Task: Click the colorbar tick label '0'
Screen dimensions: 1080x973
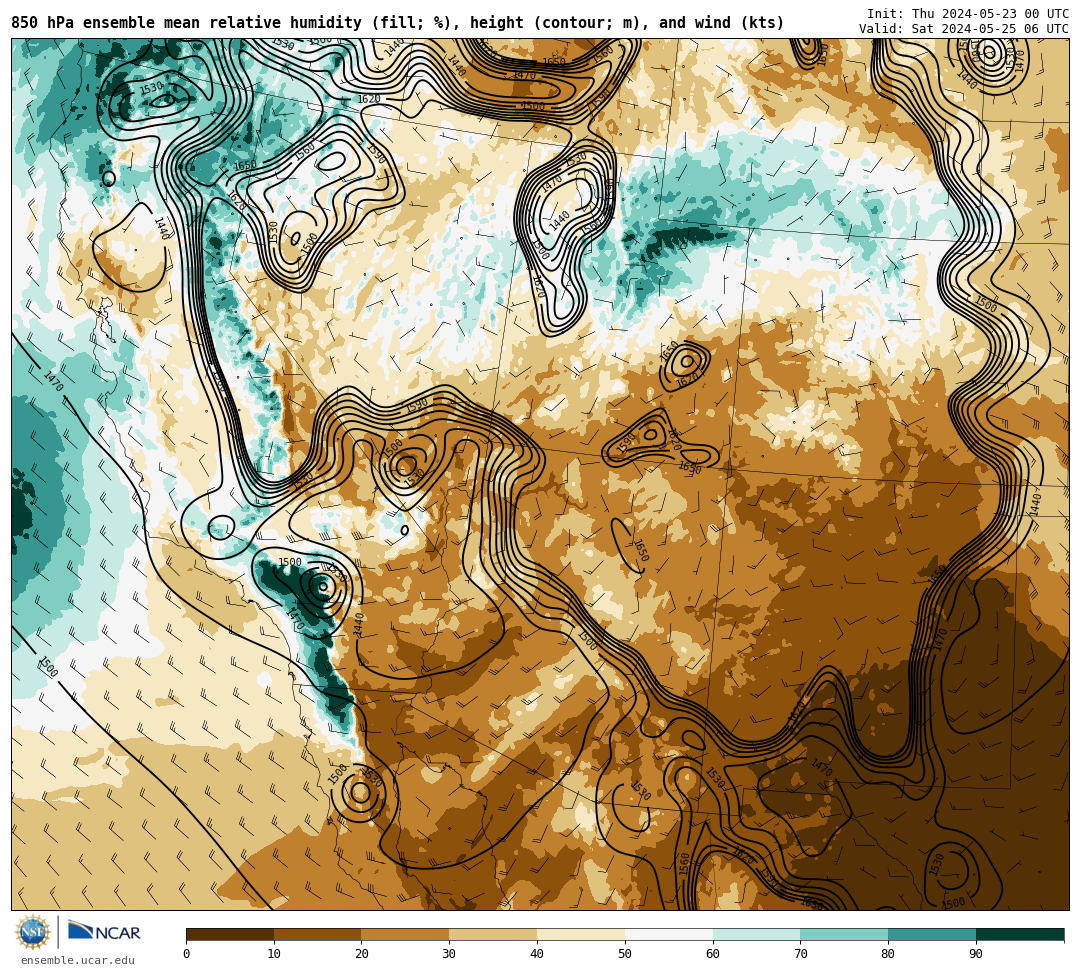Action: click(x=187, y=954)
